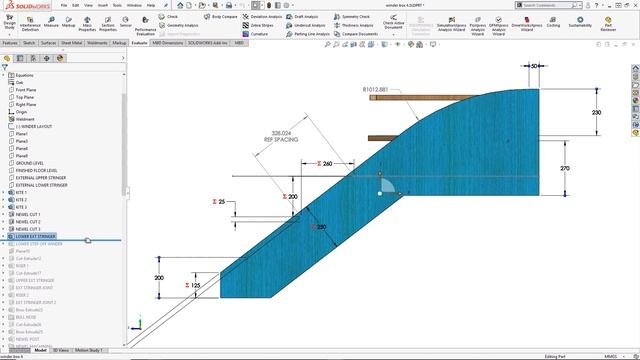The height and width of the screenshot is (360, 640).
Task: Open the PropertyManager tab
Action: (x=20, y=58)
